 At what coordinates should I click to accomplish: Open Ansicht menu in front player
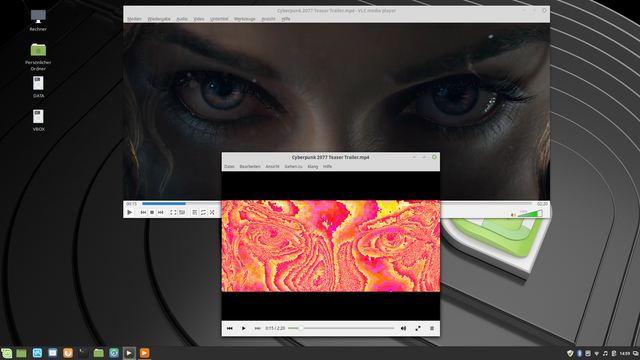point(272,167)
